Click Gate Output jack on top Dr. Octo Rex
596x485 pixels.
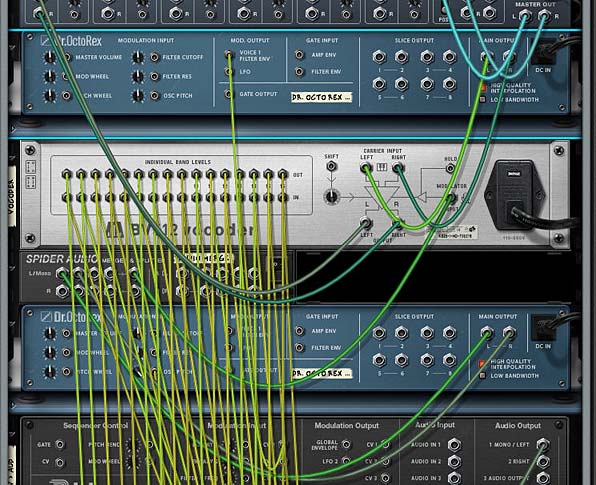[228, 94]
